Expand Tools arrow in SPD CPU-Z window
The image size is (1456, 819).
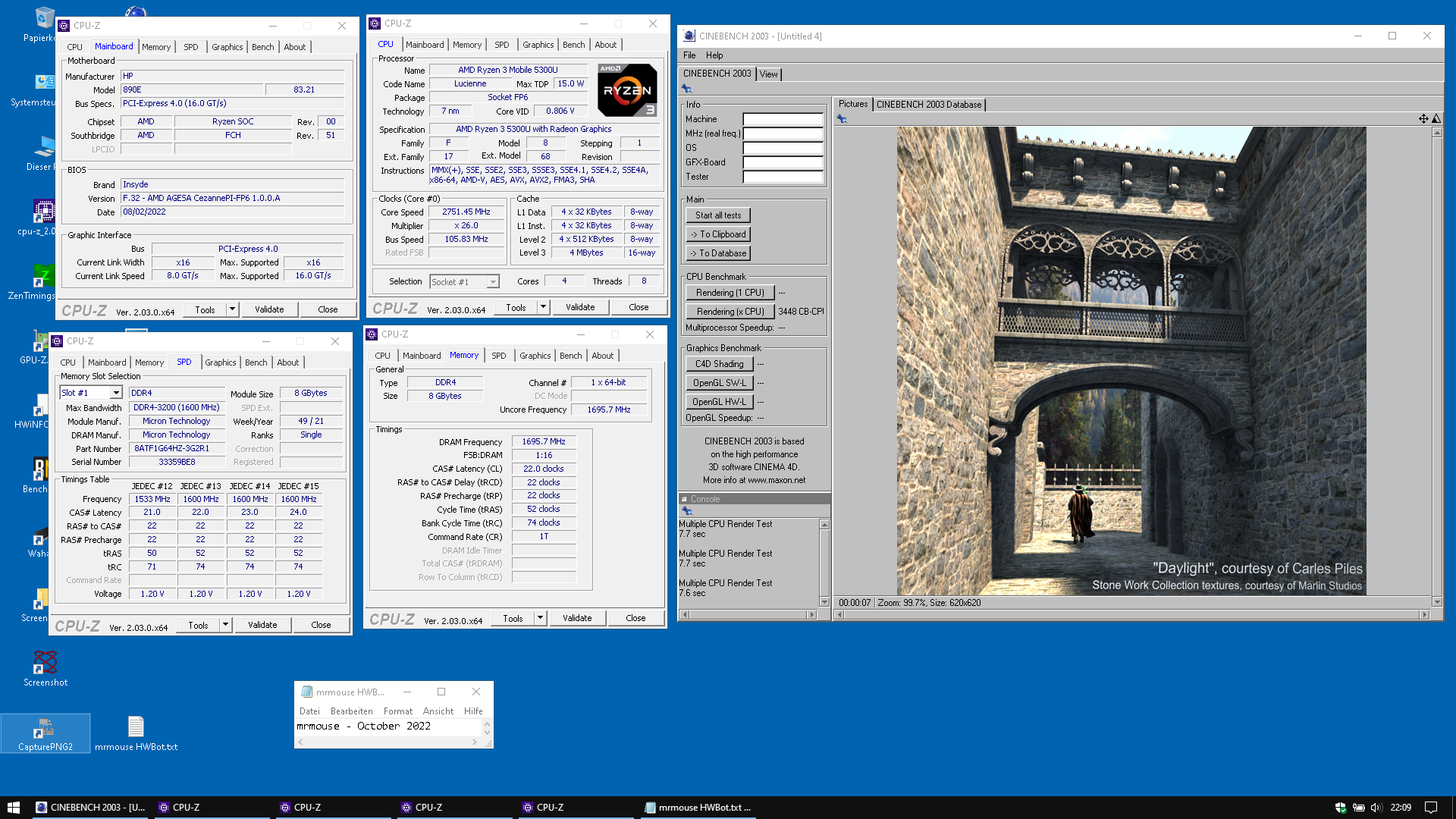(x=225, y=625)
